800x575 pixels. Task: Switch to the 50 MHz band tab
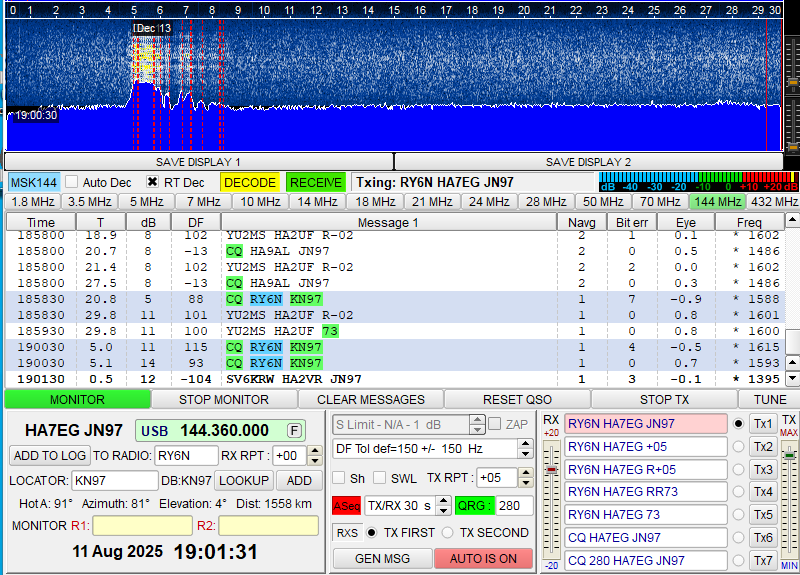click(x=604, y=201)
